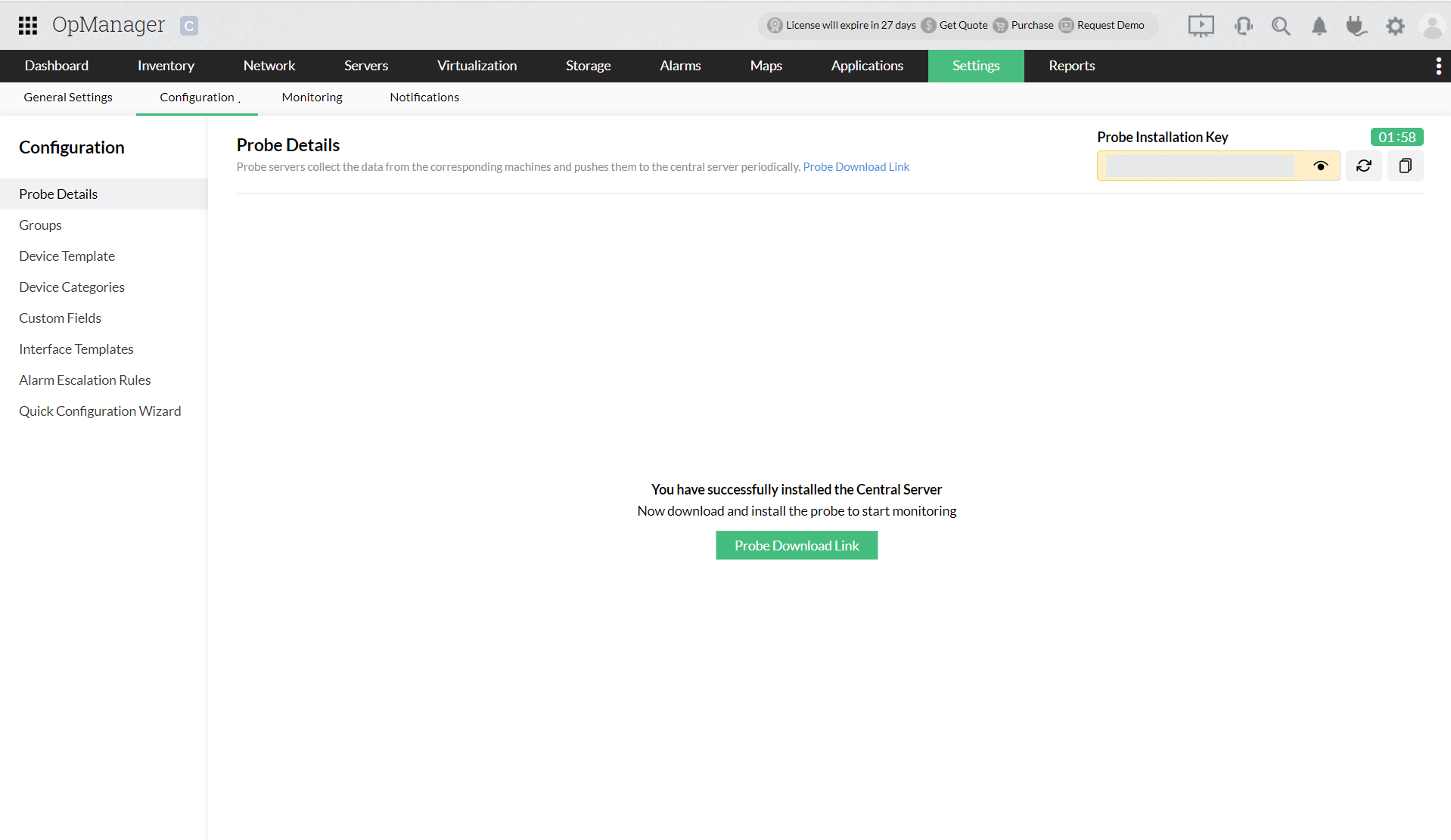Click the blue C badge beside OpManager
1451x840 pixels.
pos(189,26)
